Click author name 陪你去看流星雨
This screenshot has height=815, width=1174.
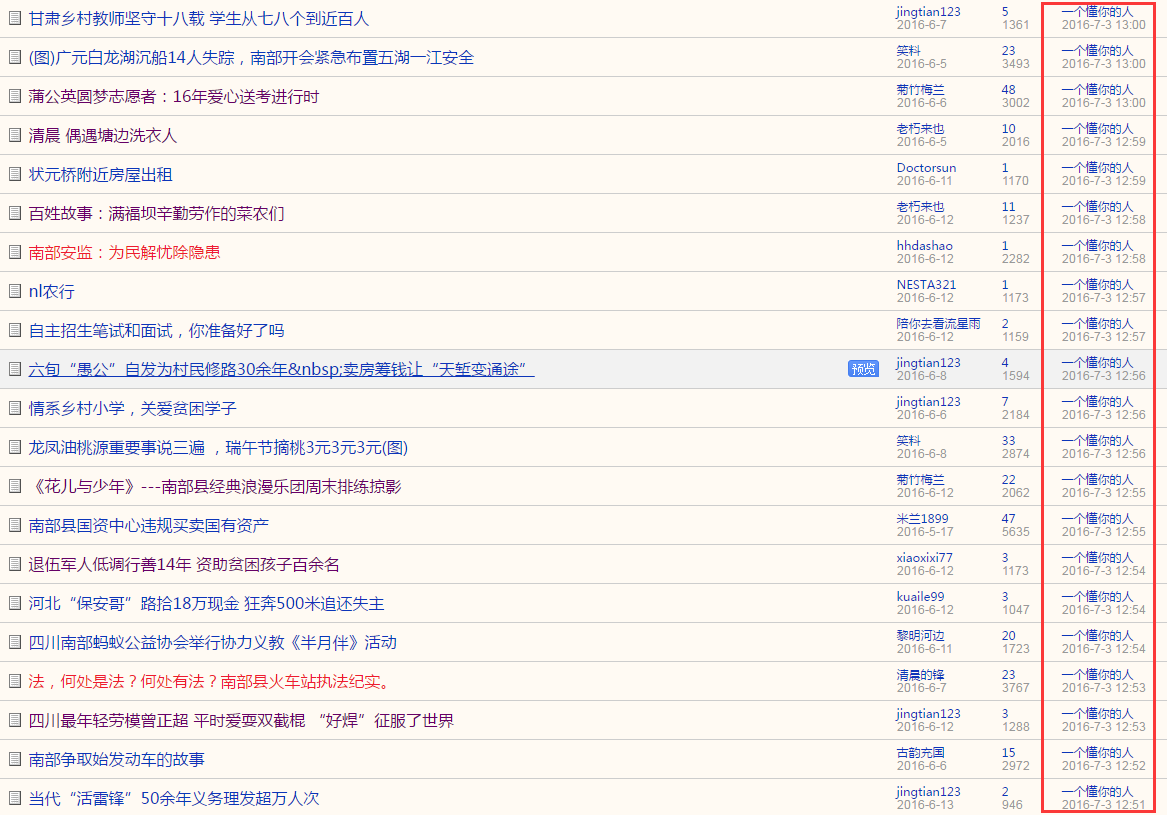pyautogui.click(x=938, y=324)
